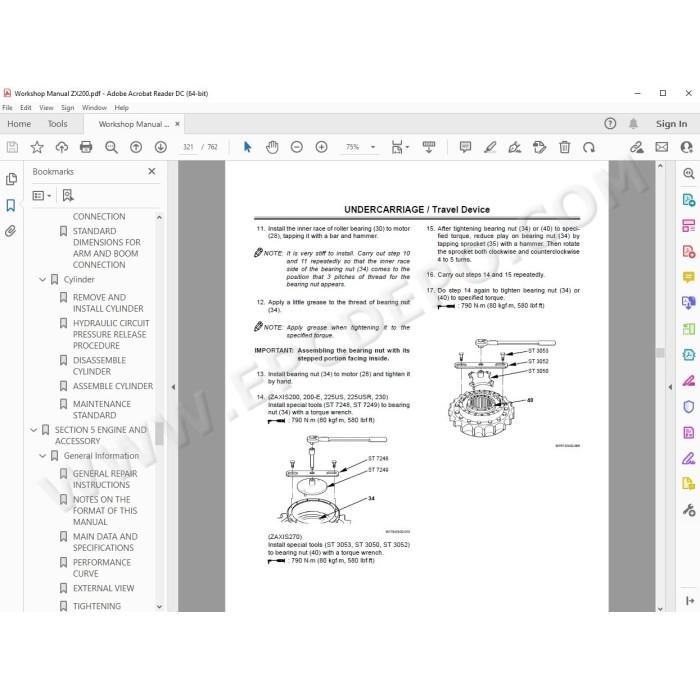Screen dimensions: 700x700
Task: Open the Edit menu
Action: [26, 108]
